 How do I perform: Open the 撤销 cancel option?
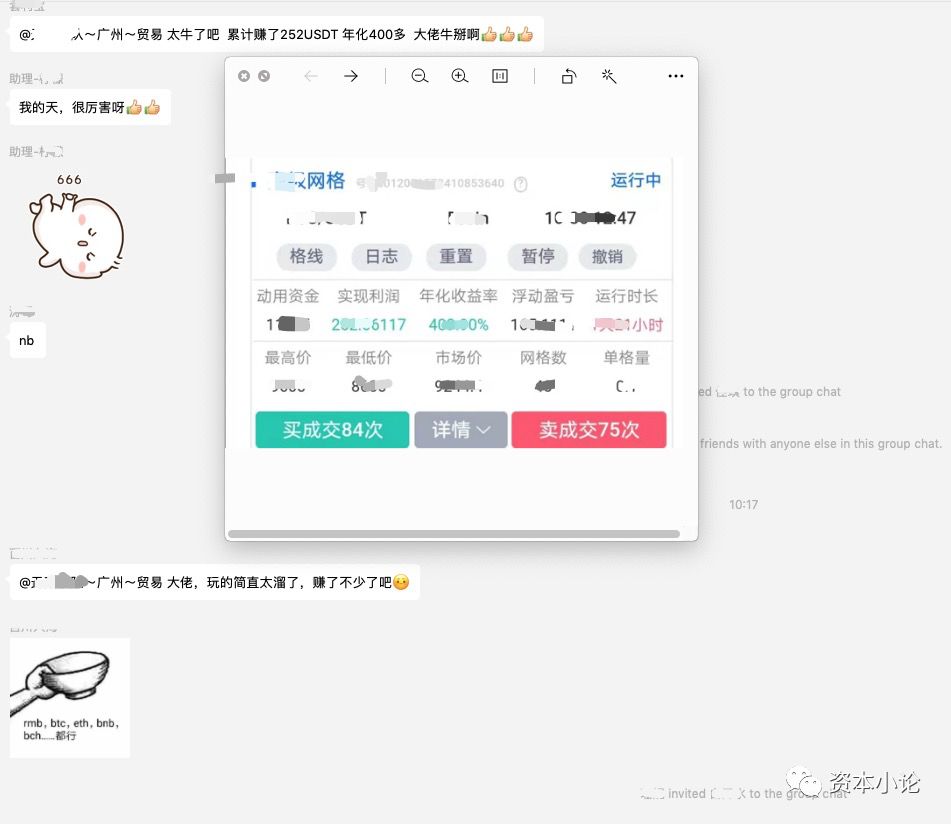pos(608,257)
